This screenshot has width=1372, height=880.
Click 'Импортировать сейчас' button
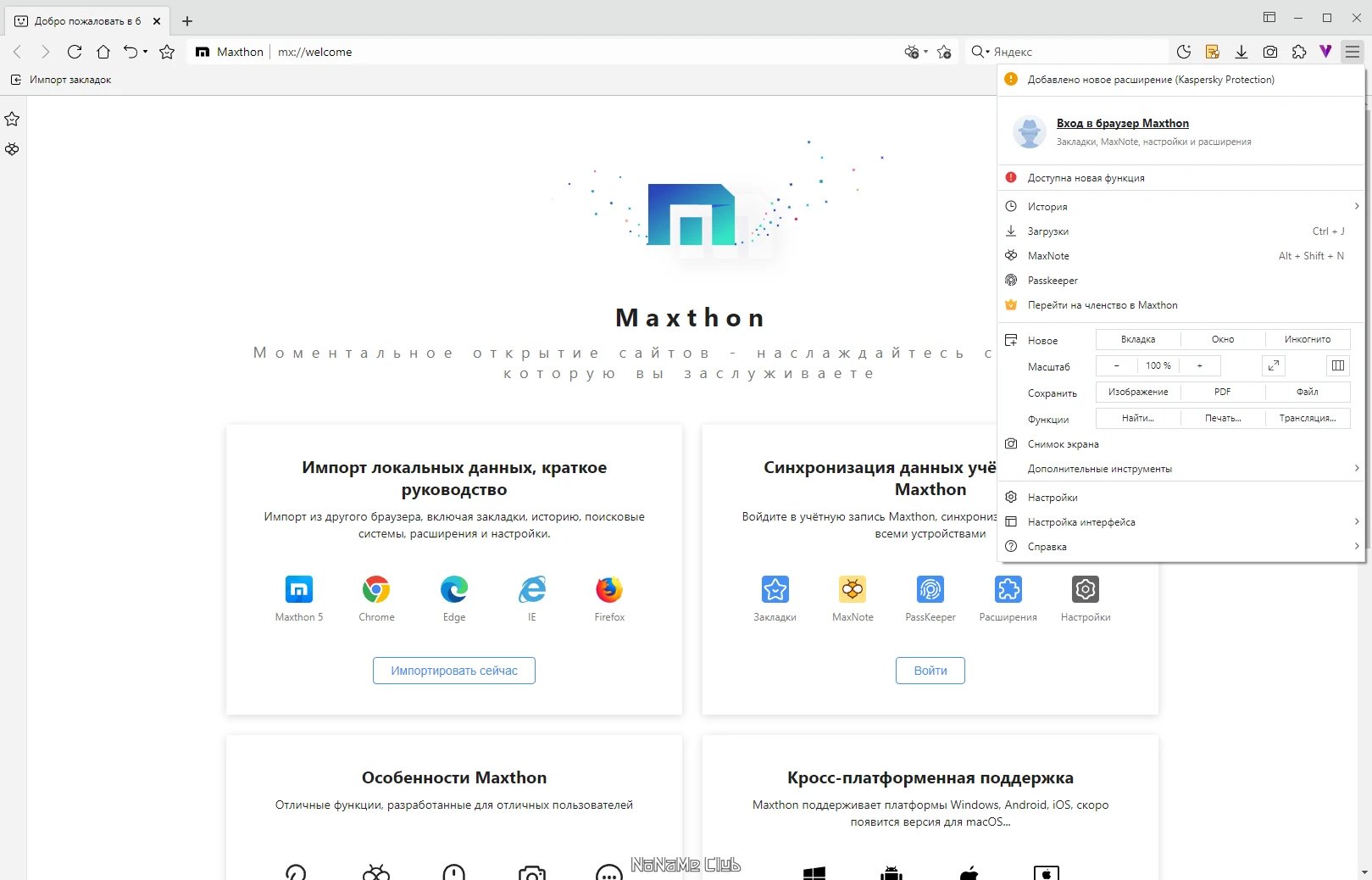pyautogui.click(x=454, y=671)
